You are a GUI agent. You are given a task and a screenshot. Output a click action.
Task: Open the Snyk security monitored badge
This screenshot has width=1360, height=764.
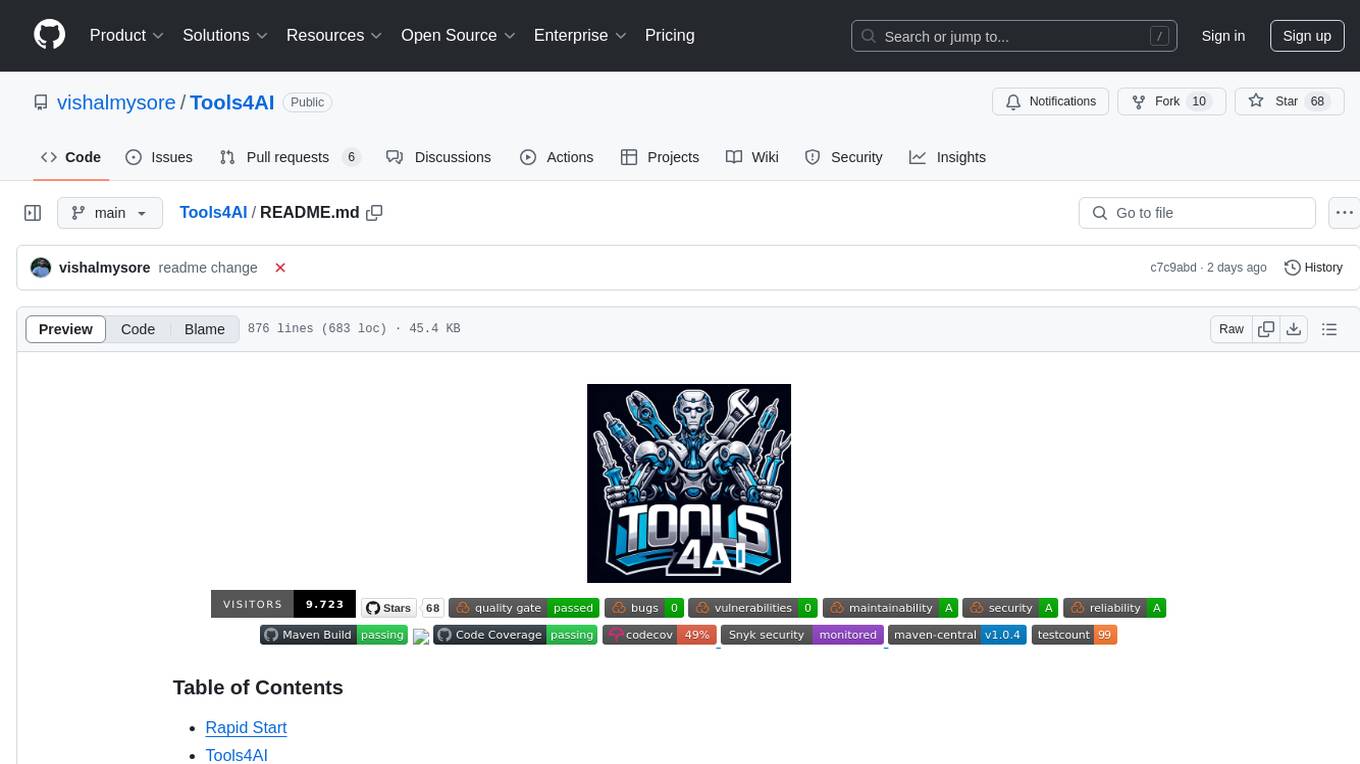pos(803,635)
